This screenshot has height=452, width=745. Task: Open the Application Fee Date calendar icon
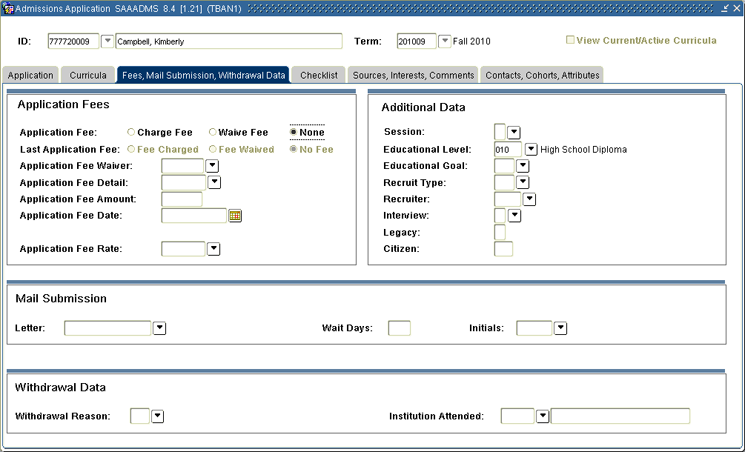coord(235,216)
